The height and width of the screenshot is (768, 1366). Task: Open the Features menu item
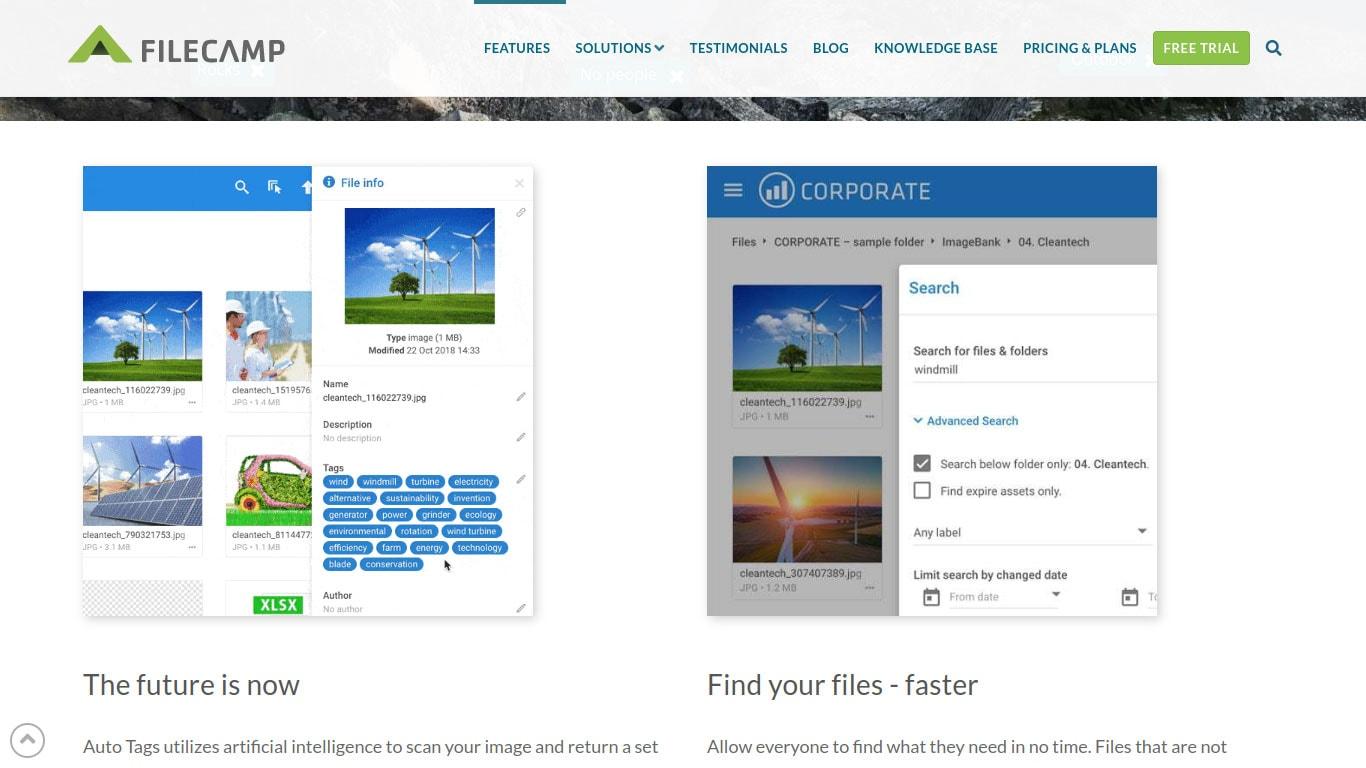pos(516,48)
